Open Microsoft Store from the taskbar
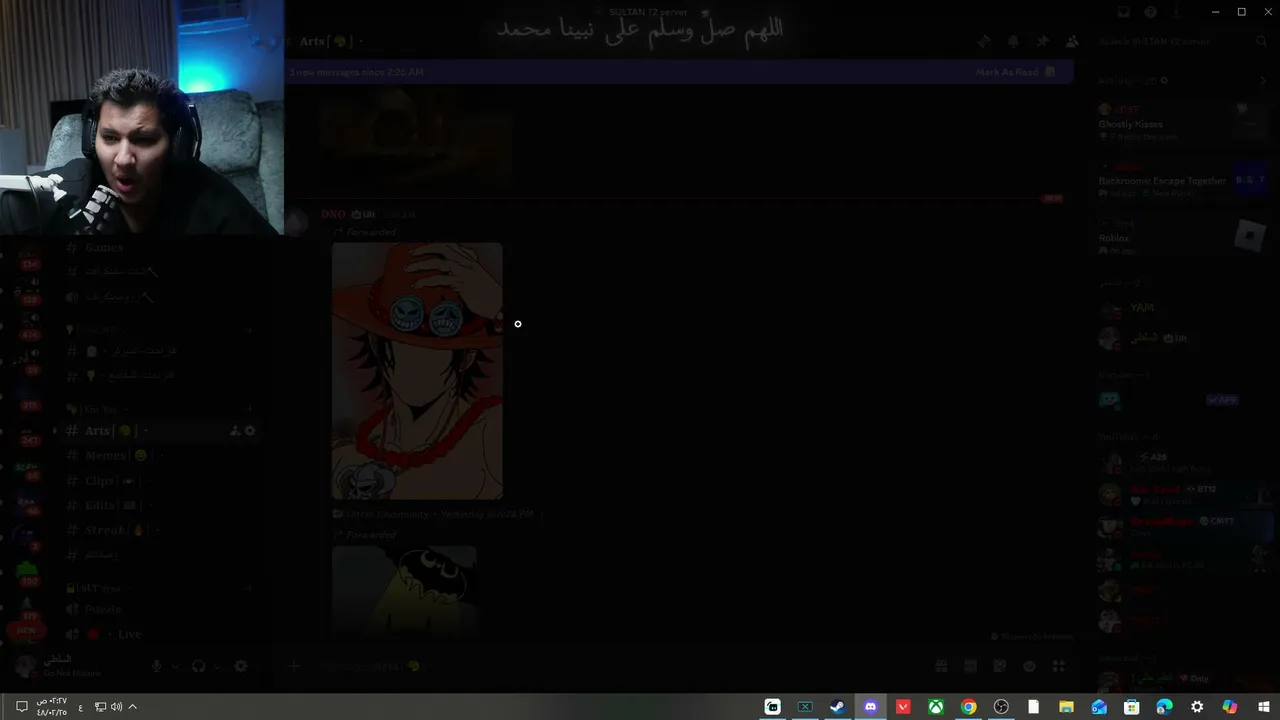Screen dimensions: 1280x720 tap(1132, 707)
